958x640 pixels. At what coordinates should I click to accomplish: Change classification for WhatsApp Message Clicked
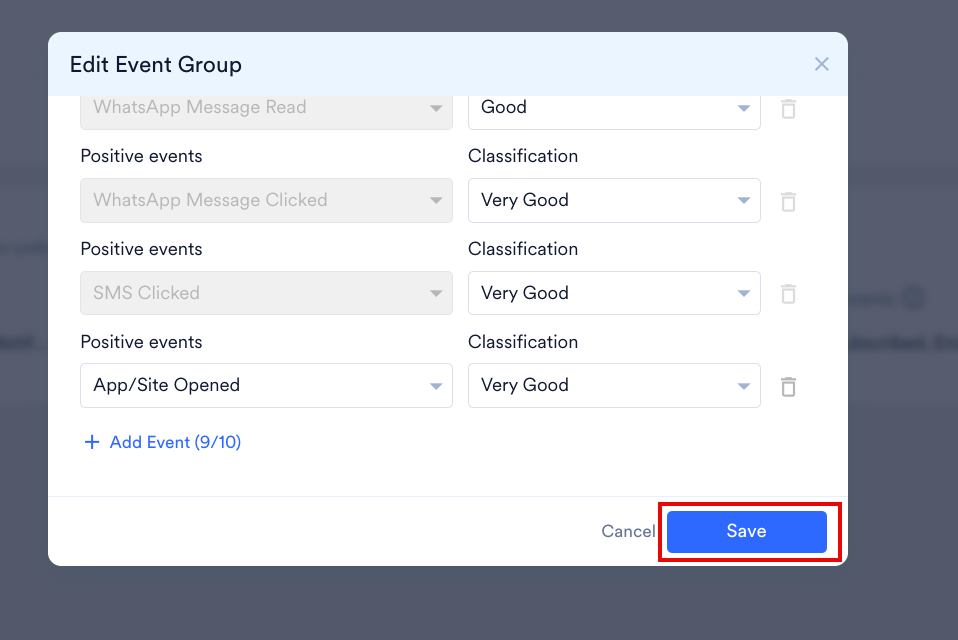[x=613, y=200]
